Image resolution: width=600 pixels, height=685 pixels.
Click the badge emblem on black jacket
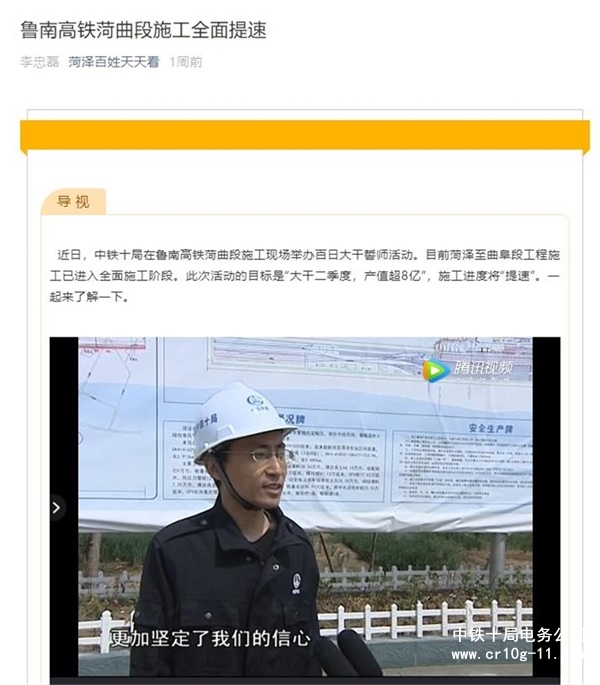pos(296,583)
